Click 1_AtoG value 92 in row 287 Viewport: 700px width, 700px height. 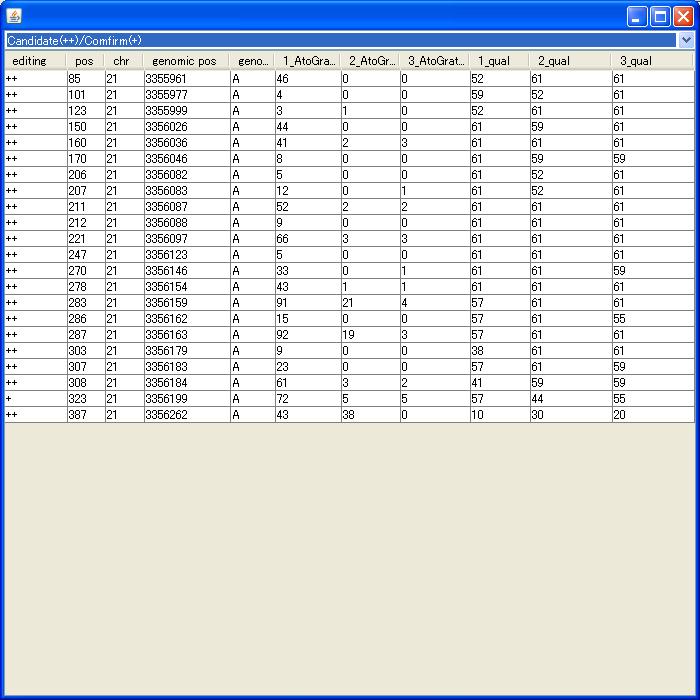point(308,335)
